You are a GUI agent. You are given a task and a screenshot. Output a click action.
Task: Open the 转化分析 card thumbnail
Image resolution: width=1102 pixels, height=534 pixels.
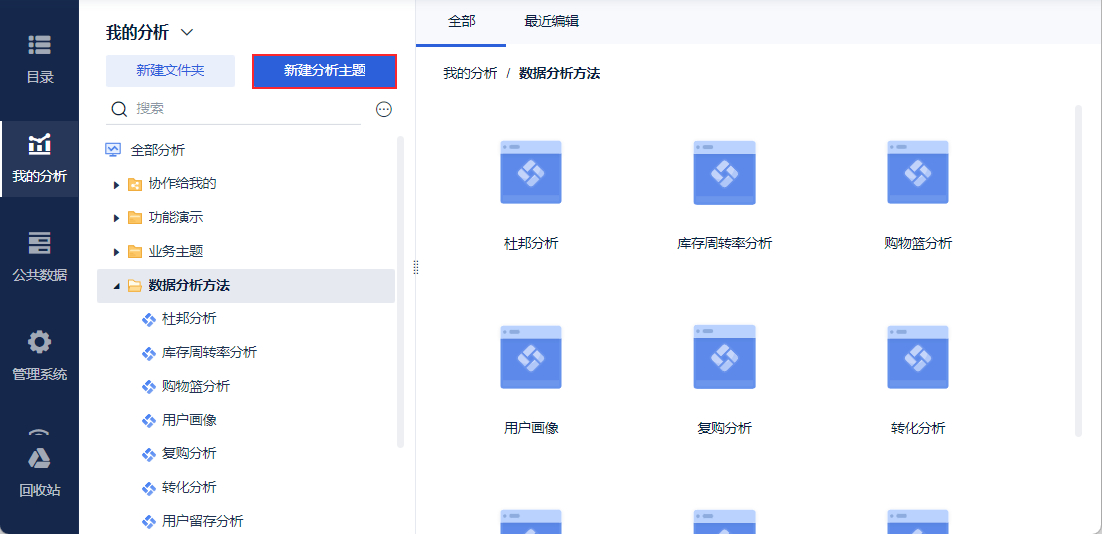(x=918, y=357)
